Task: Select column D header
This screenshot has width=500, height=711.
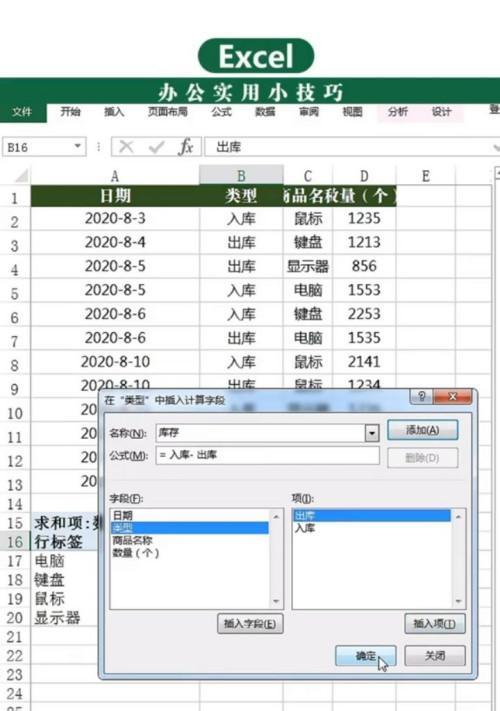Action: click(x=364, y=176)
